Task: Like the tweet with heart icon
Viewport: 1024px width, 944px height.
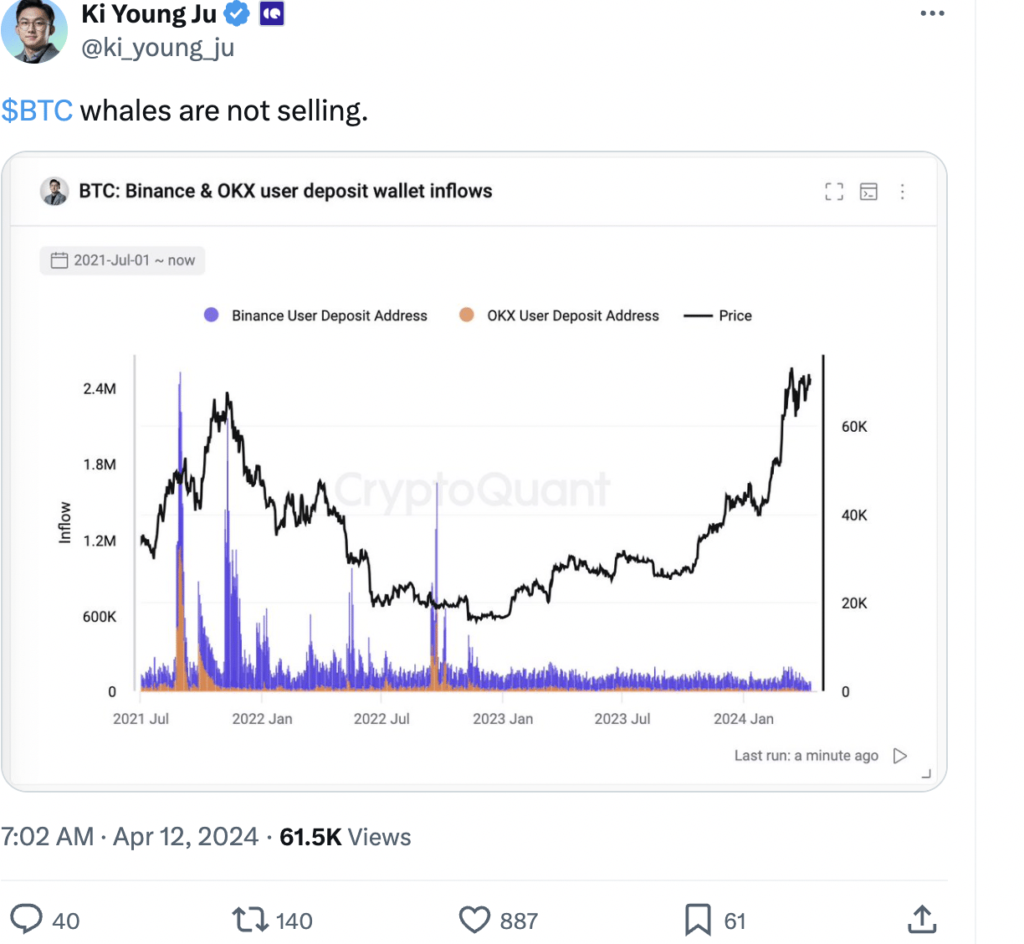Action: tap(475, 920)
